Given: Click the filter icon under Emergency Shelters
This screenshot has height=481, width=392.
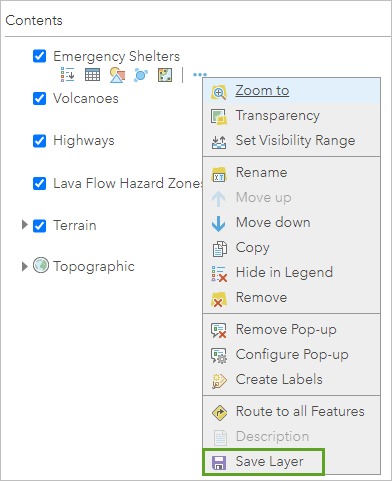Looking at the screenshot, I should 141,75.
